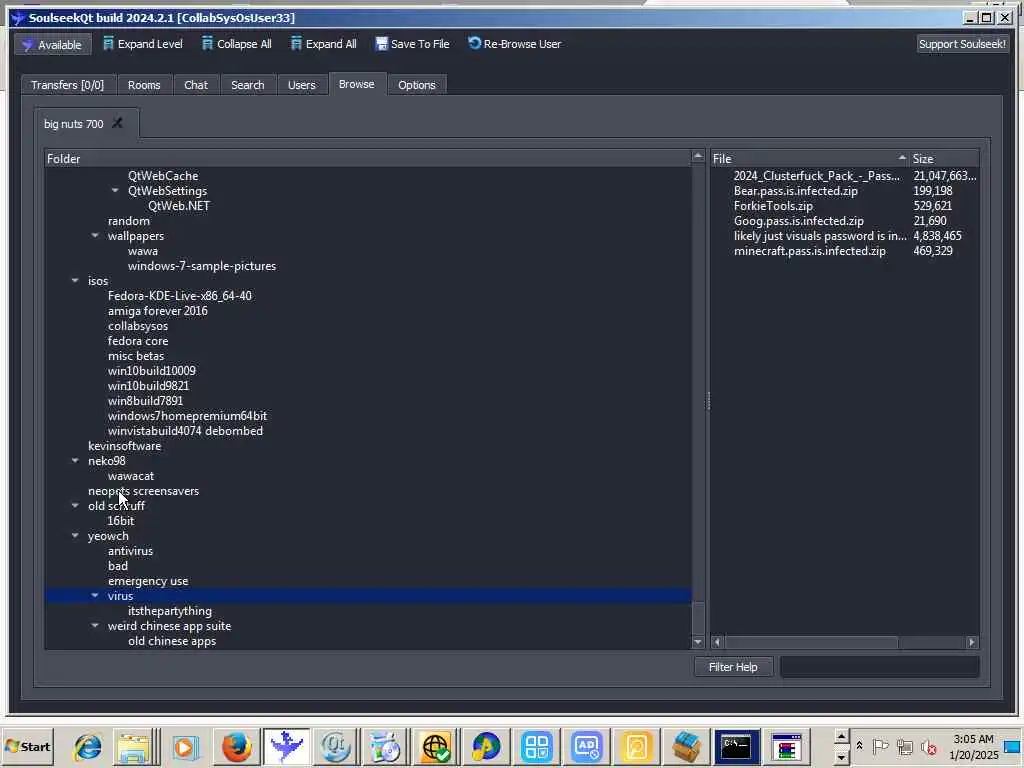This screenshot has height=768, width=1024.
Task: Collapse the weird chinese app suite folder
Action: point(95,626)
